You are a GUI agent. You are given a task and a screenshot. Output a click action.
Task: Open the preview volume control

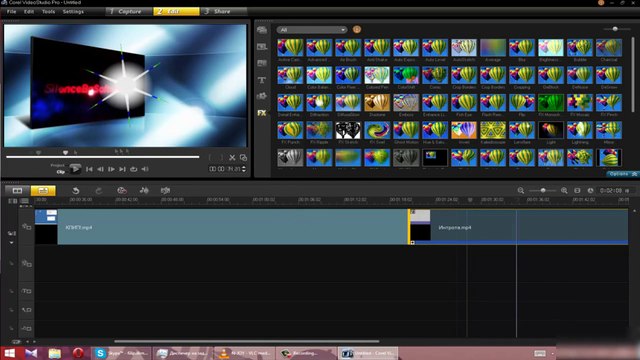(145, 169)
